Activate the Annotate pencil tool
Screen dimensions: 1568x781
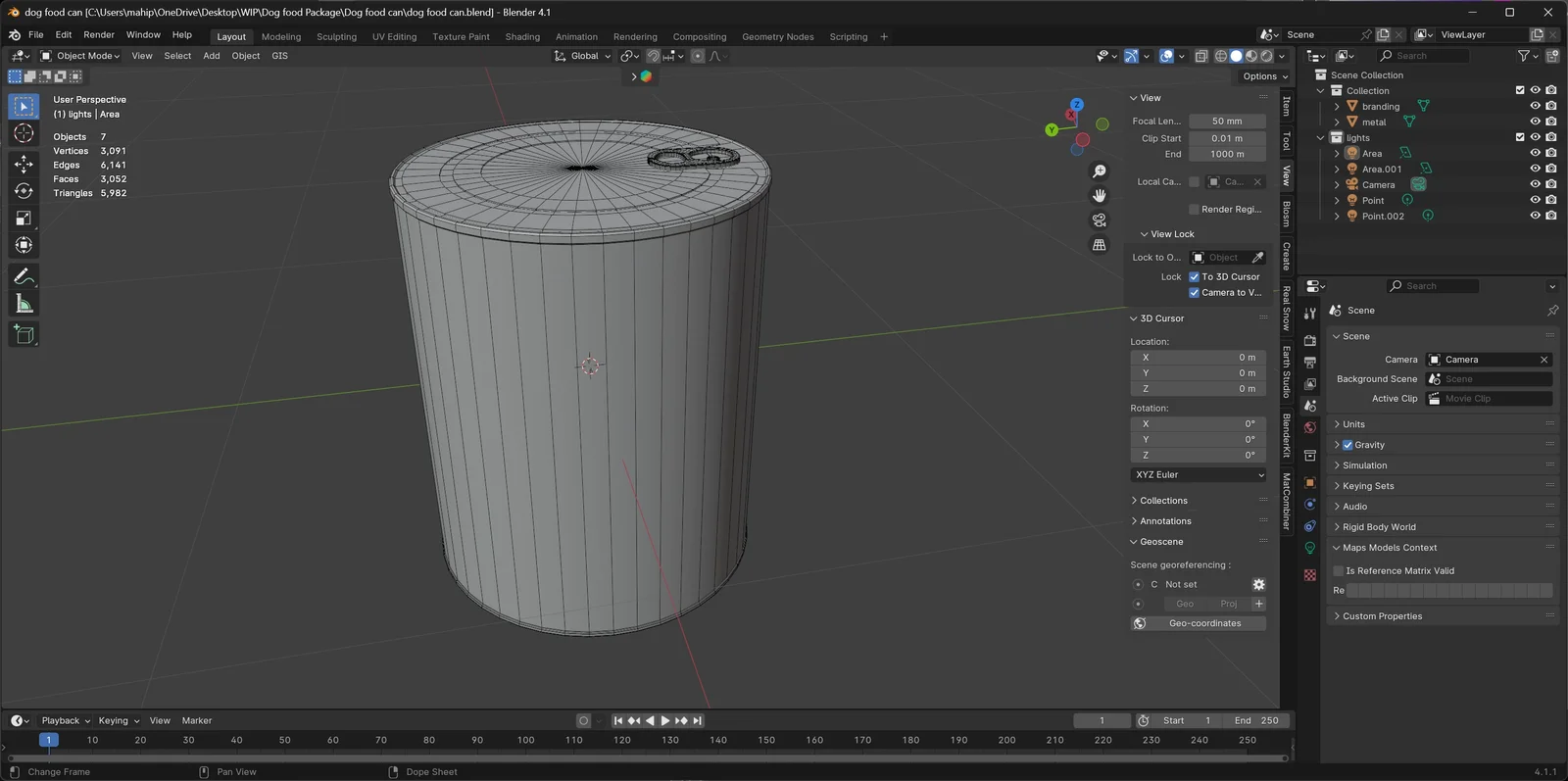tap(24, 277)
